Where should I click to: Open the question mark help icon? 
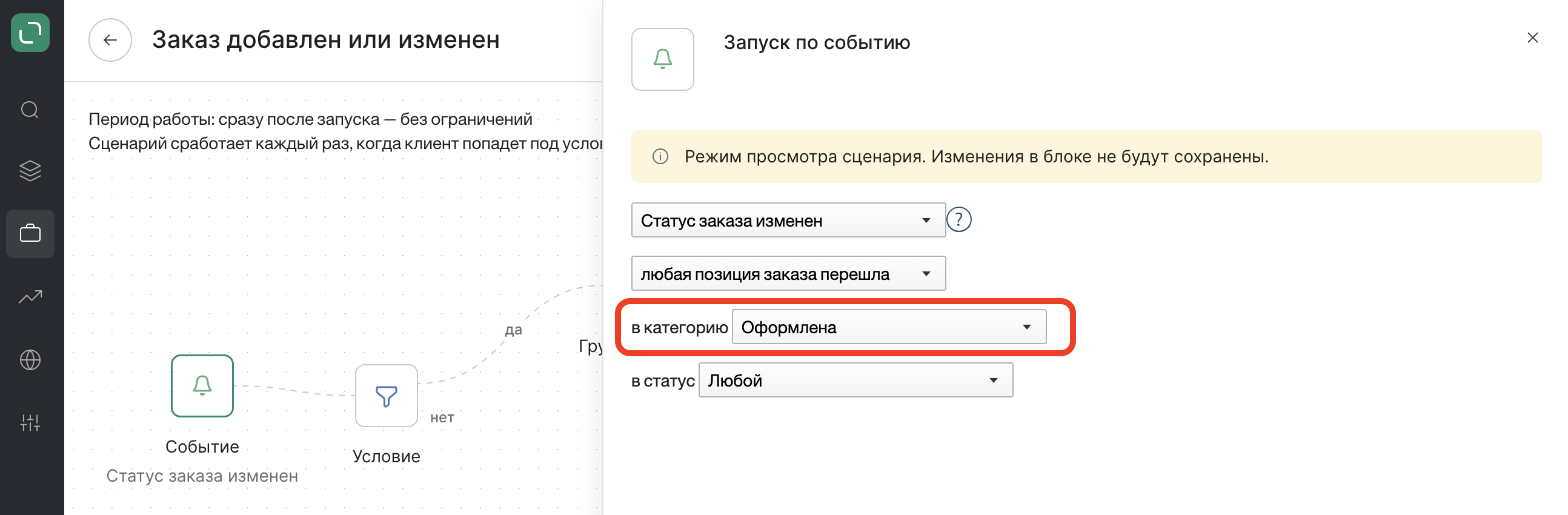959,220
